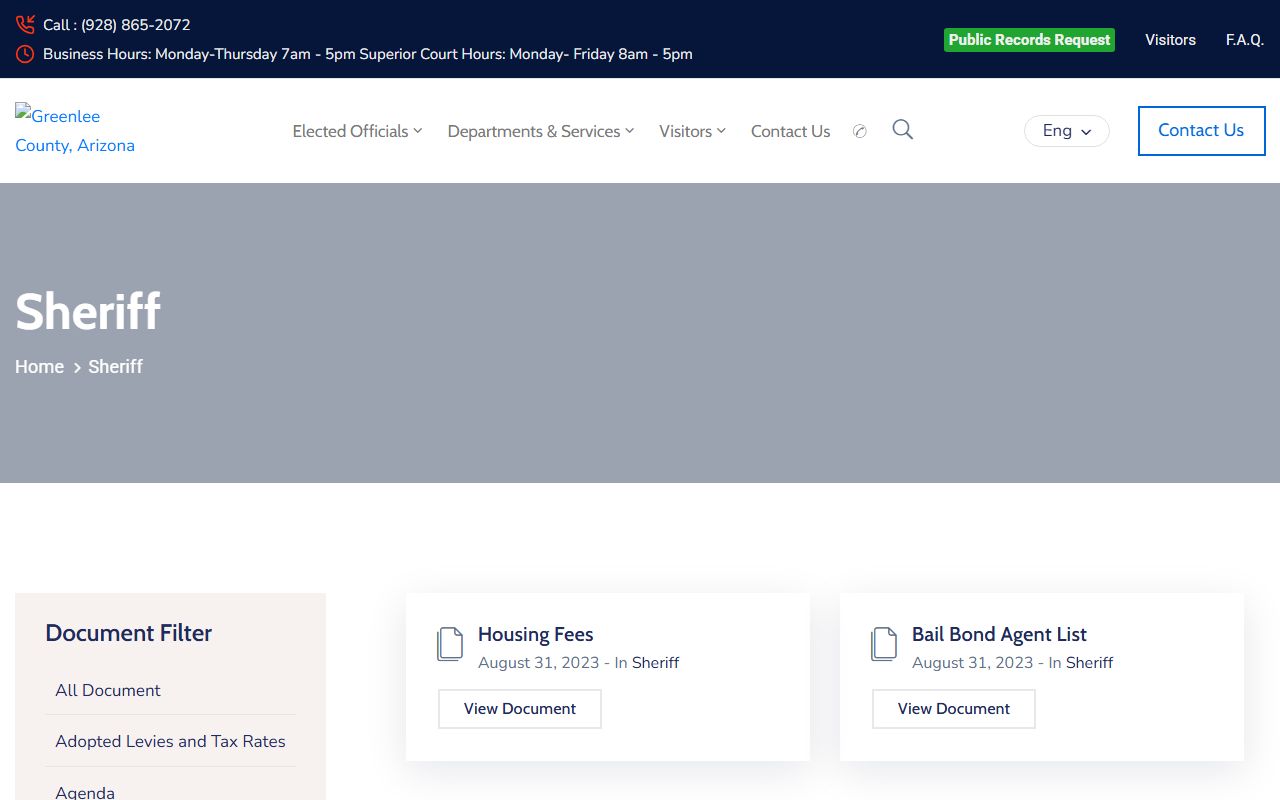Open the Visitors dropdown in main navigation

coord(692,131)
